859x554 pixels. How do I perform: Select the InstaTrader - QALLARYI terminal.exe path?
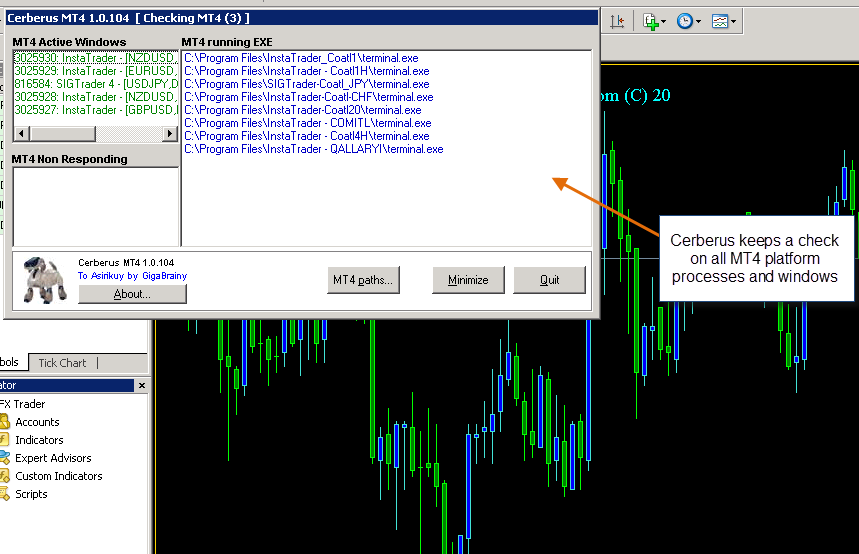314,149
